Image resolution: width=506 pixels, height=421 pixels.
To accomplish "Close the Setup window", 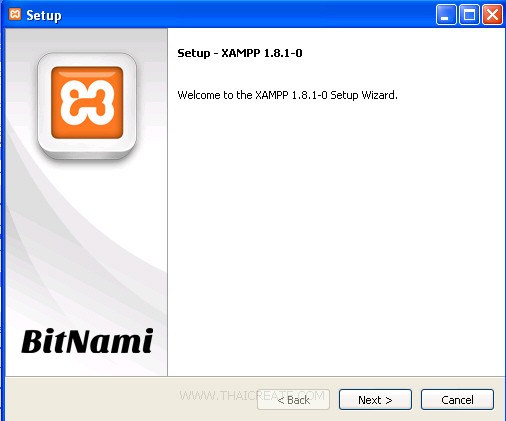I will click(x=492, y=15).
